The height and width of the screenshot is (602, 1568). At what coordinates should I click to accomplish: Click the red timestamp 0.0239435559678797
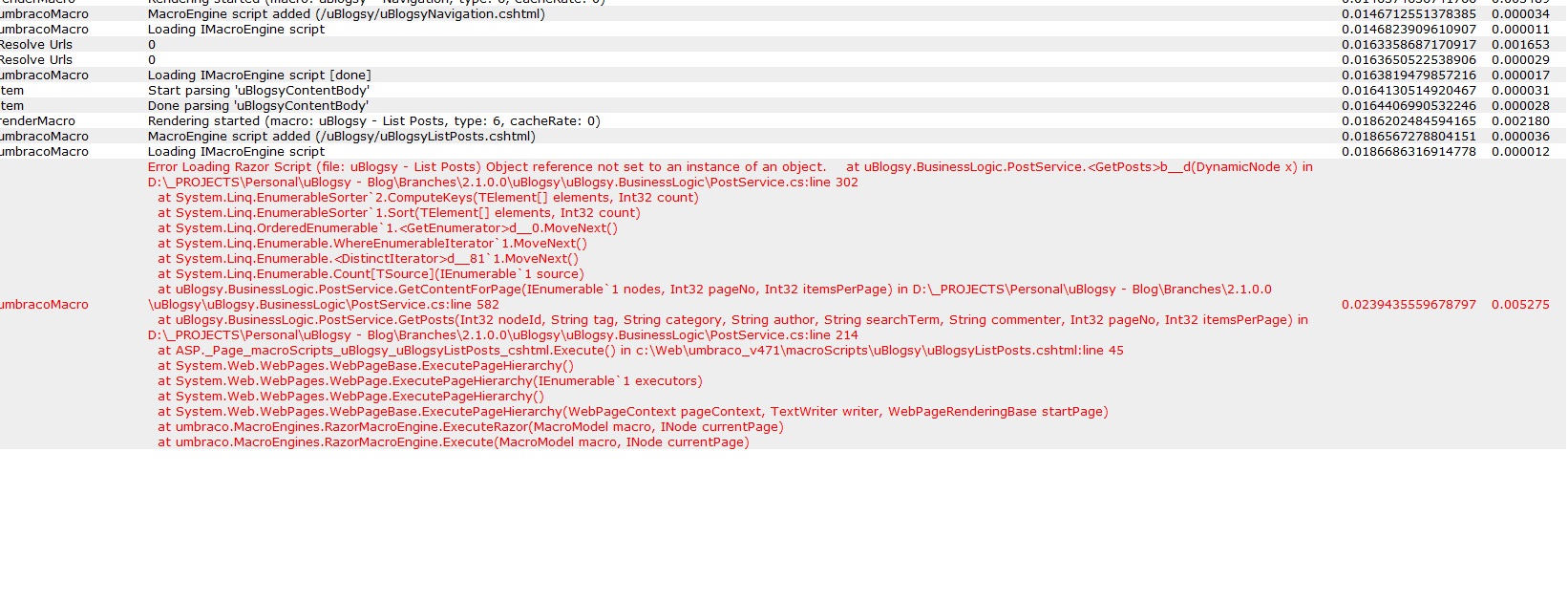pos(1409,305)
